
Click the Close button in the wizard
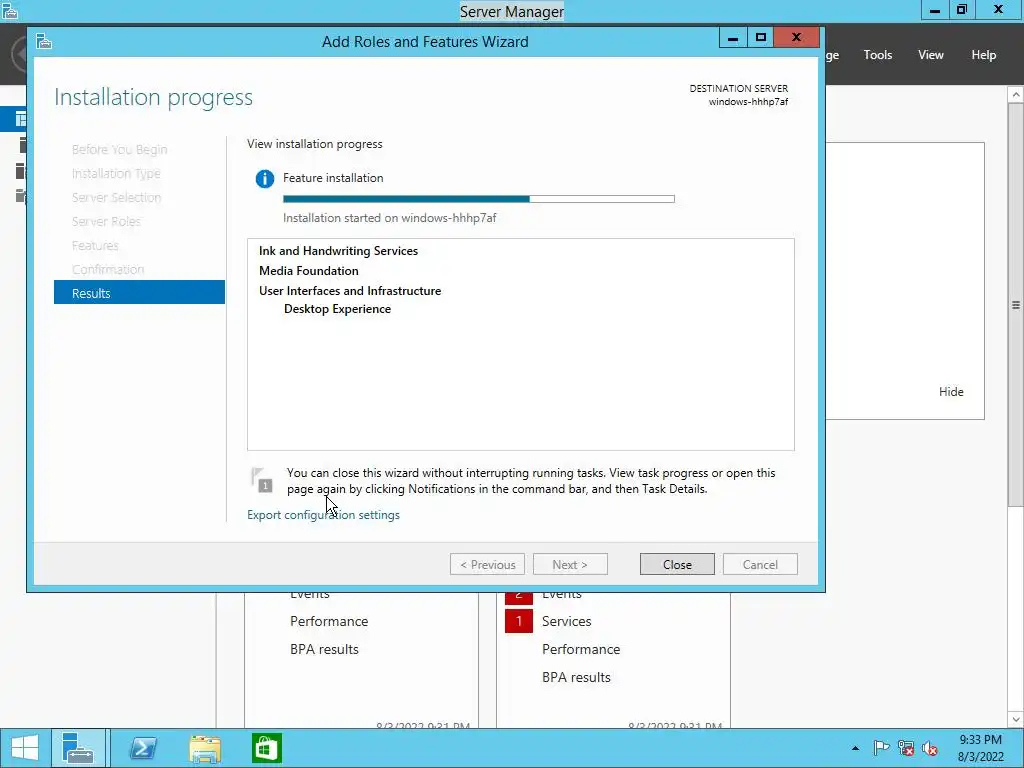point(677,564)
